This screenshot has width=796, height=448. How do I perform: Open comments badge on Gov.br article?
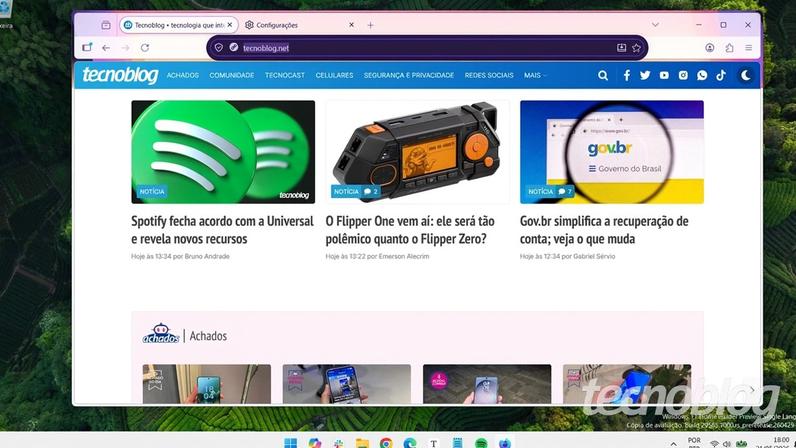565,191
